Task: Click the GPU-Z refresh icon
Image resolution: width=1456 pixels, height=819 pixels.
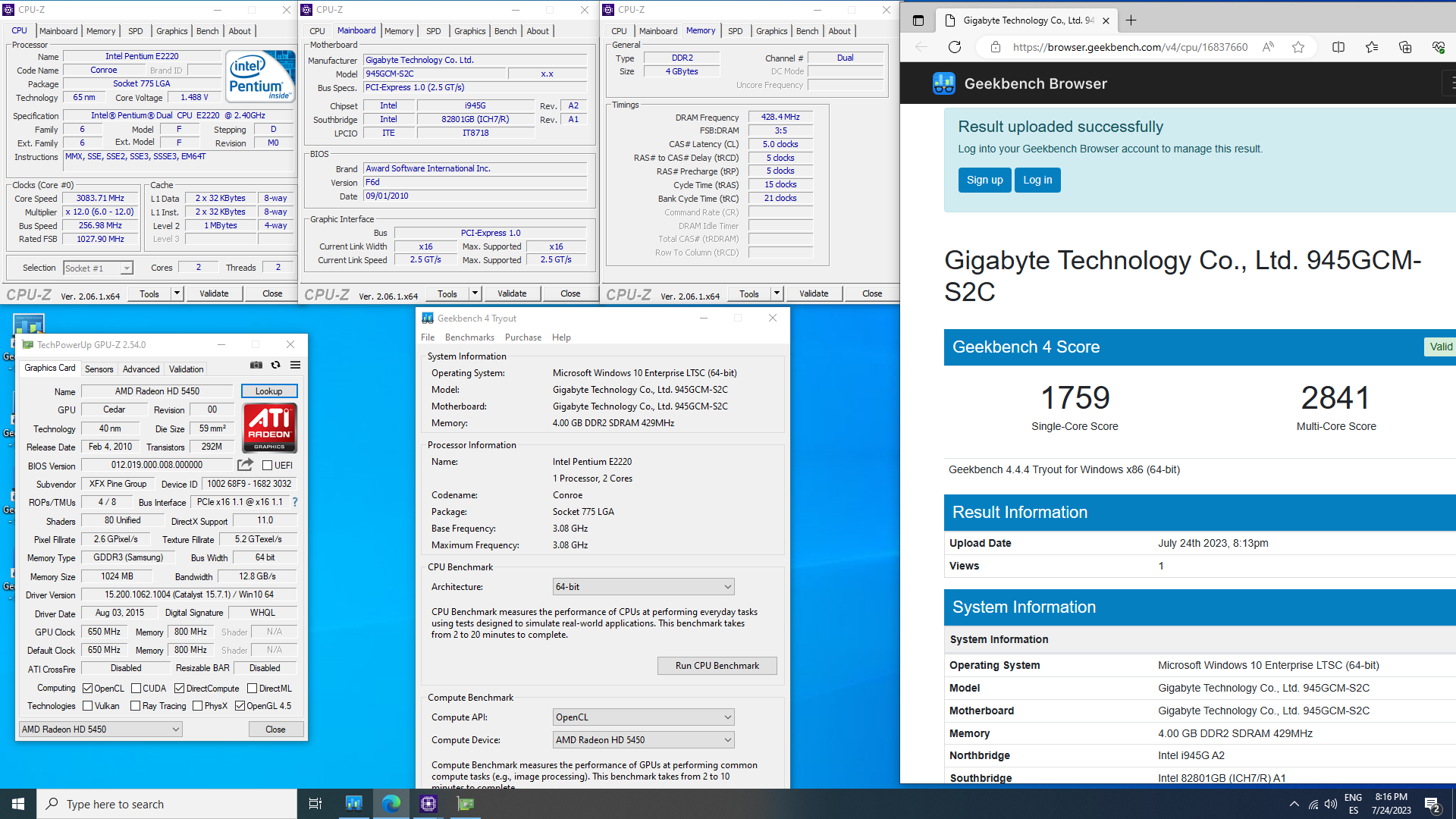Action: [276, 365]
